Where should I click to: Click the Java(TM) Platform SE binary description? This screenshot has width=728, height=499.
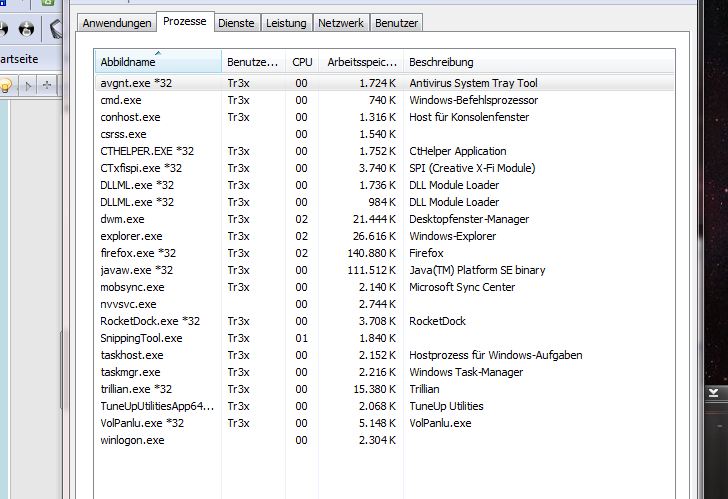[477, 270]
